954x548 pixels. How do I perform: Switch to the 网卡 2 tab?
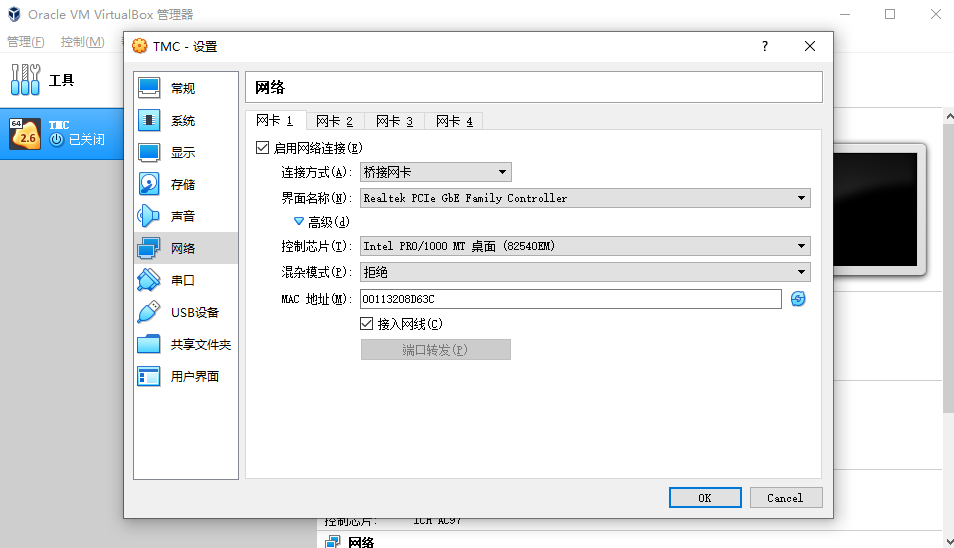(x=335, y=121)
